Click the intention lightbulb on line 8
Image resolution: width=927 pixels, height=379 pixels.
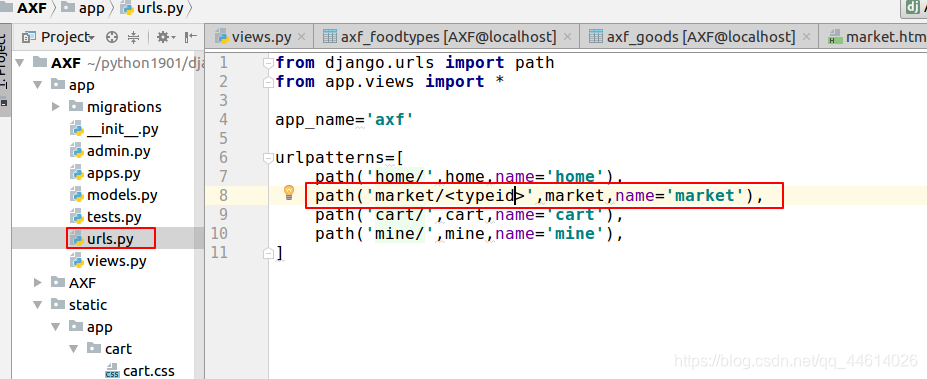pos(289,192)
